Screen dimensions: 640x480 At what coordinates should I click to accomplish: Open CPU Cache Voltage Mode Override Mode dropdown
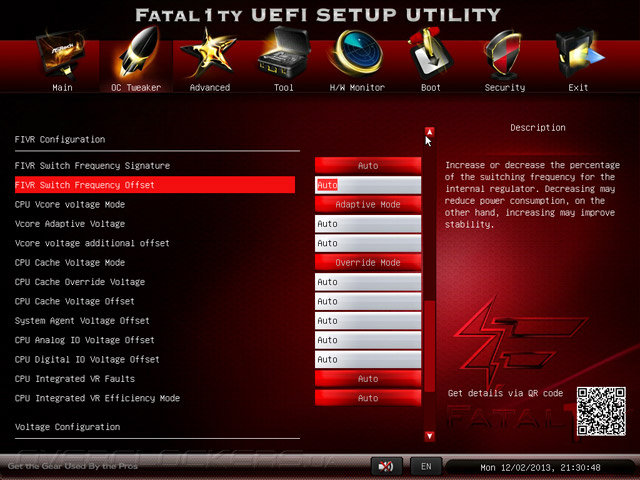click(368, 262)
